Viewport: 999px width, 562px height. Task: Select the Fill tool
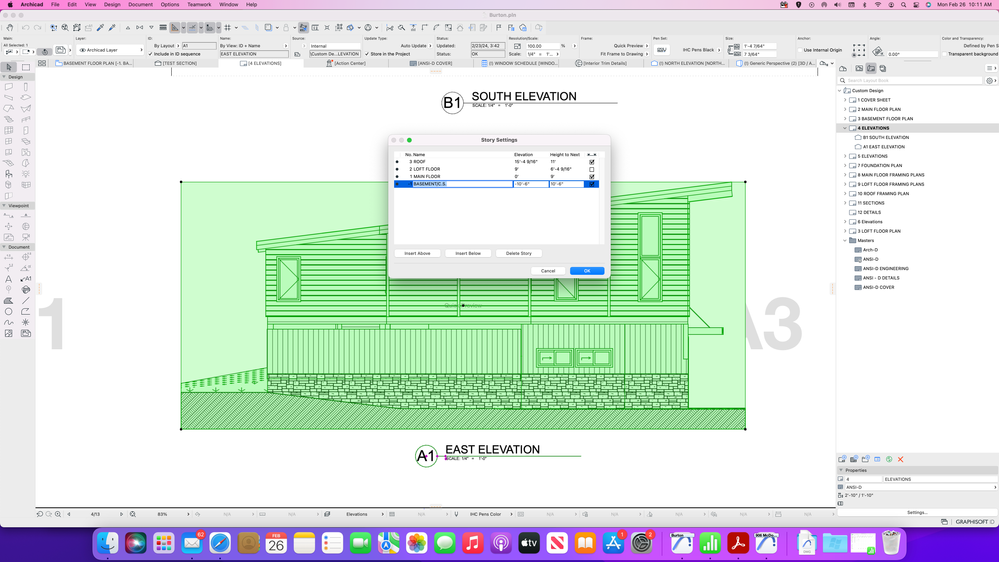tap(8, 301)
